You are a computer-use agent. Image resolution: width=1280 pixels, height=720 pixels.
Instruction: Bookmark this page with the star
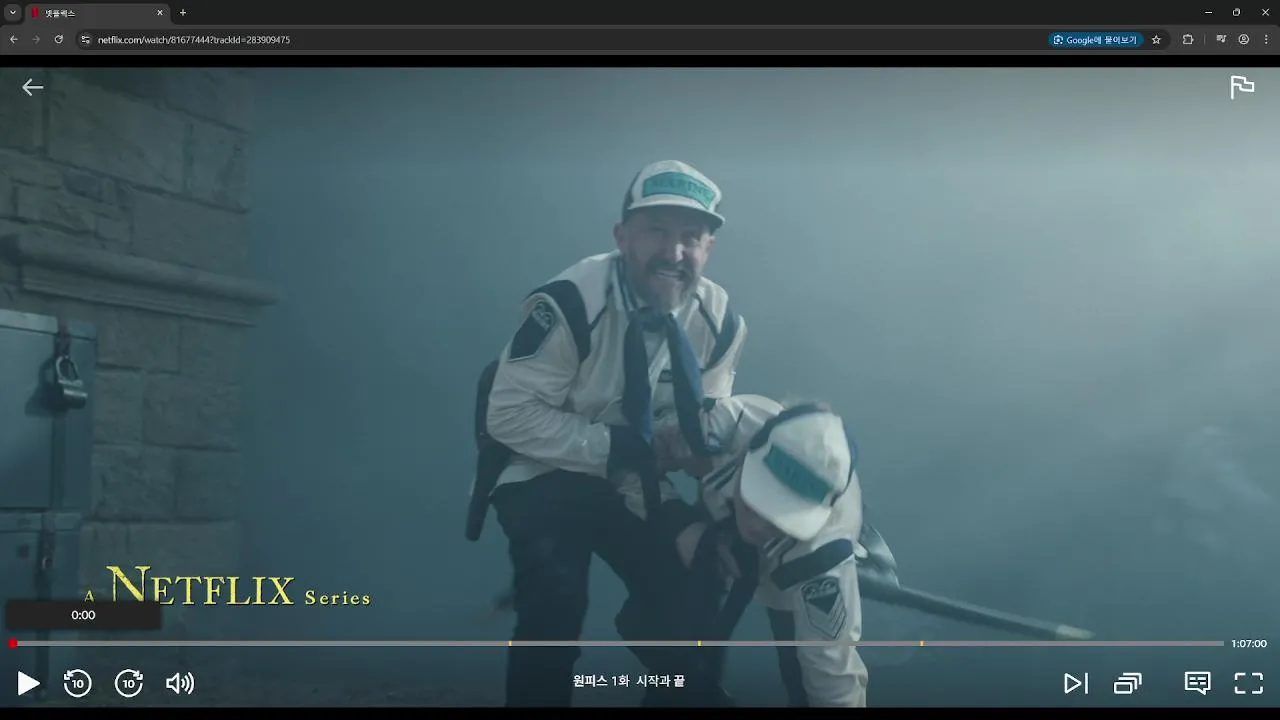point(1156,40)
